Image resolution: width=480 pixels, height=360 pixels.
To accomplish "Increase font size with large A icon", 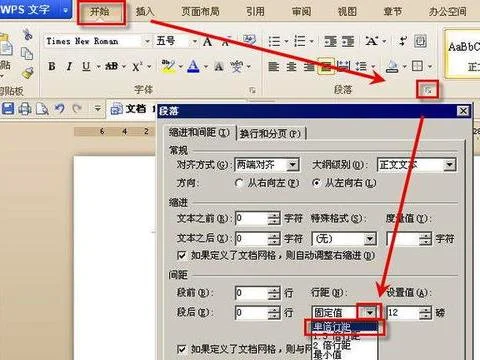I will coord(207,42).
